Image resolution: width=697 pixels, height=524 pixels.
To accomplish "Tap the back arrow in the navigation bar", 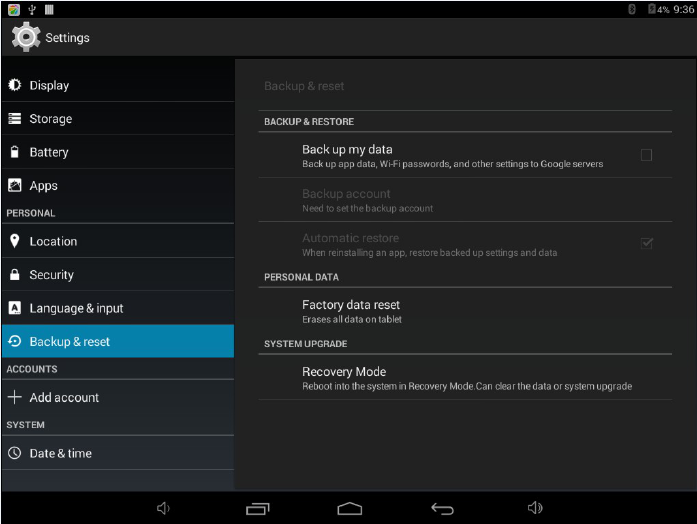I will (442, 508).
